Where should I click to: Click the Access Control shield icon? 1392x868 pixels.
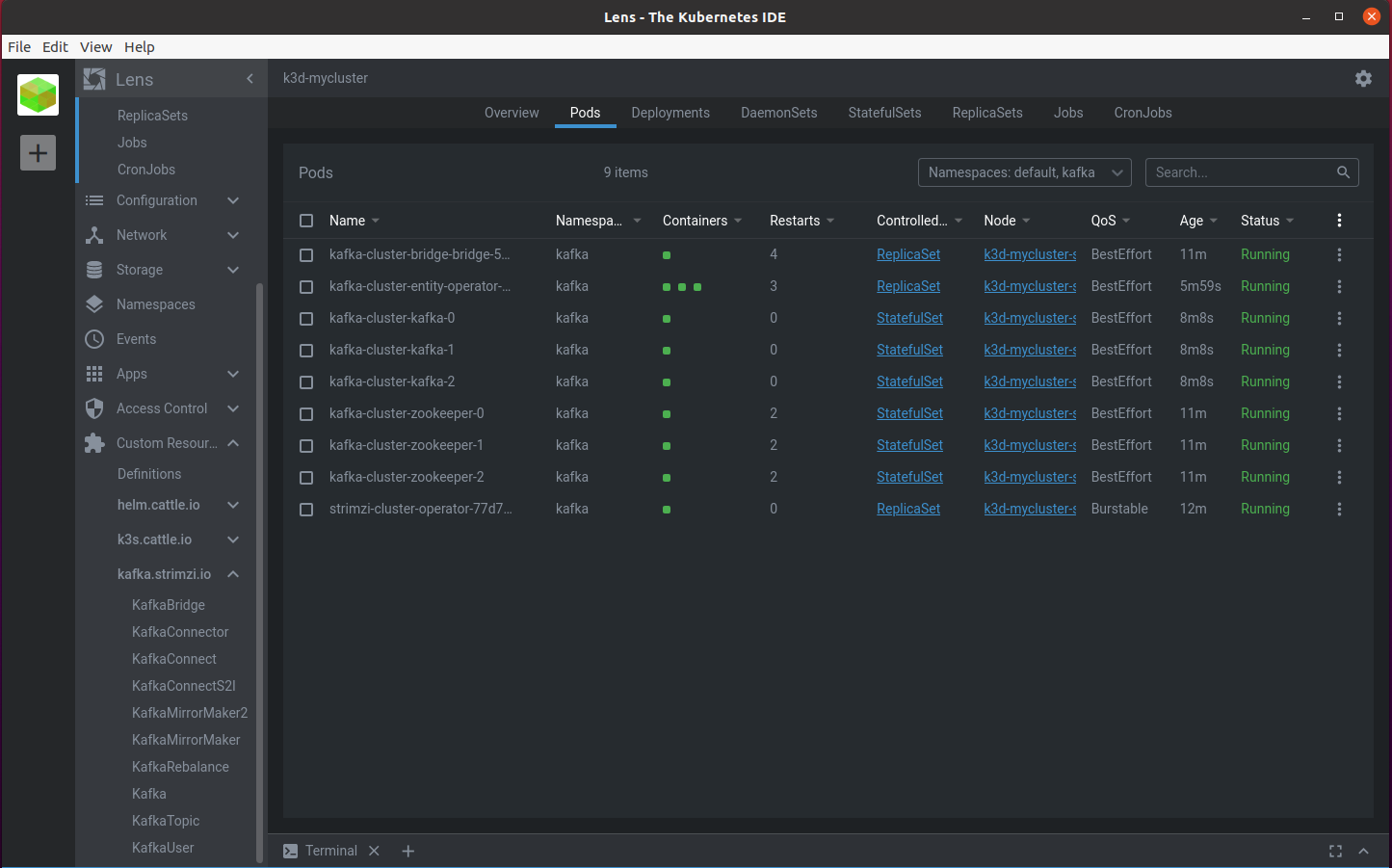click(x=94, y=408)
